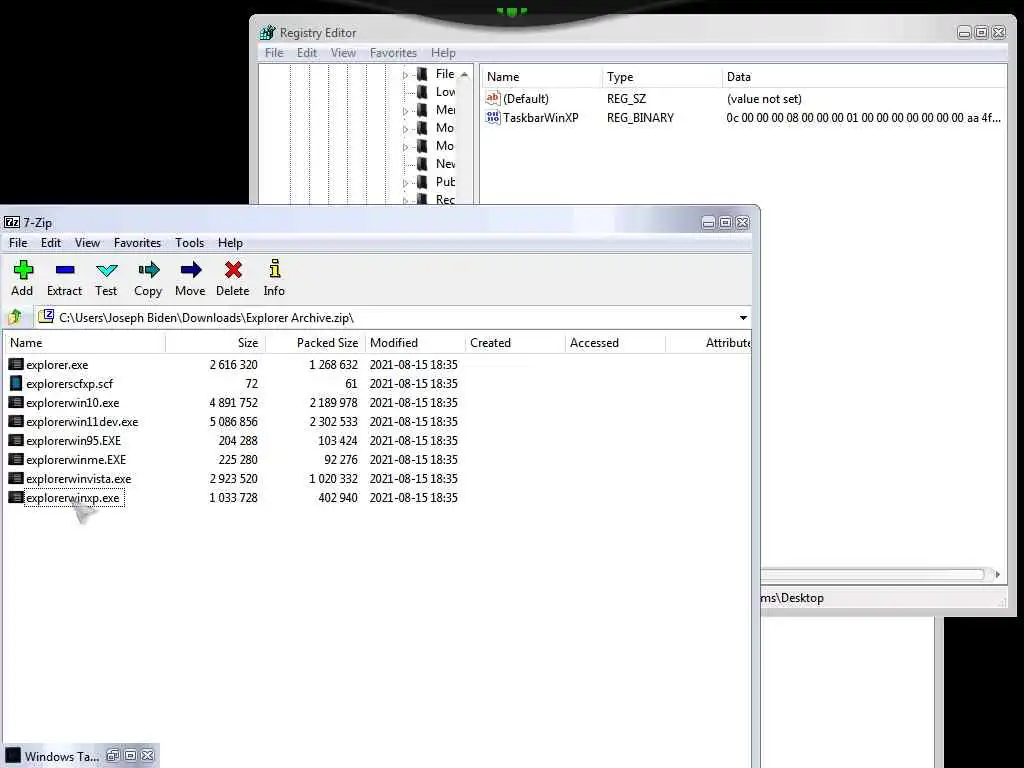This screenshot has width=1024, height=768.
Task: Click packed size 402 940 of explorerwinxp.exe
Action: [x=338, y=497]
